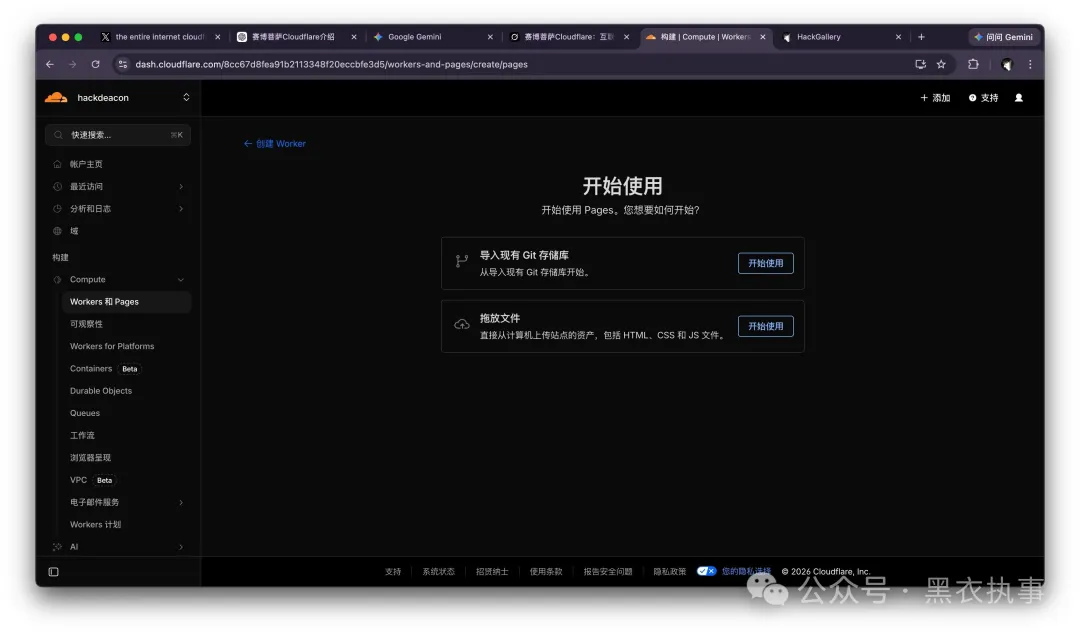Open a new browser tab
The width and height of the screenshot is (1080, 634).
(x=922, y=37)
